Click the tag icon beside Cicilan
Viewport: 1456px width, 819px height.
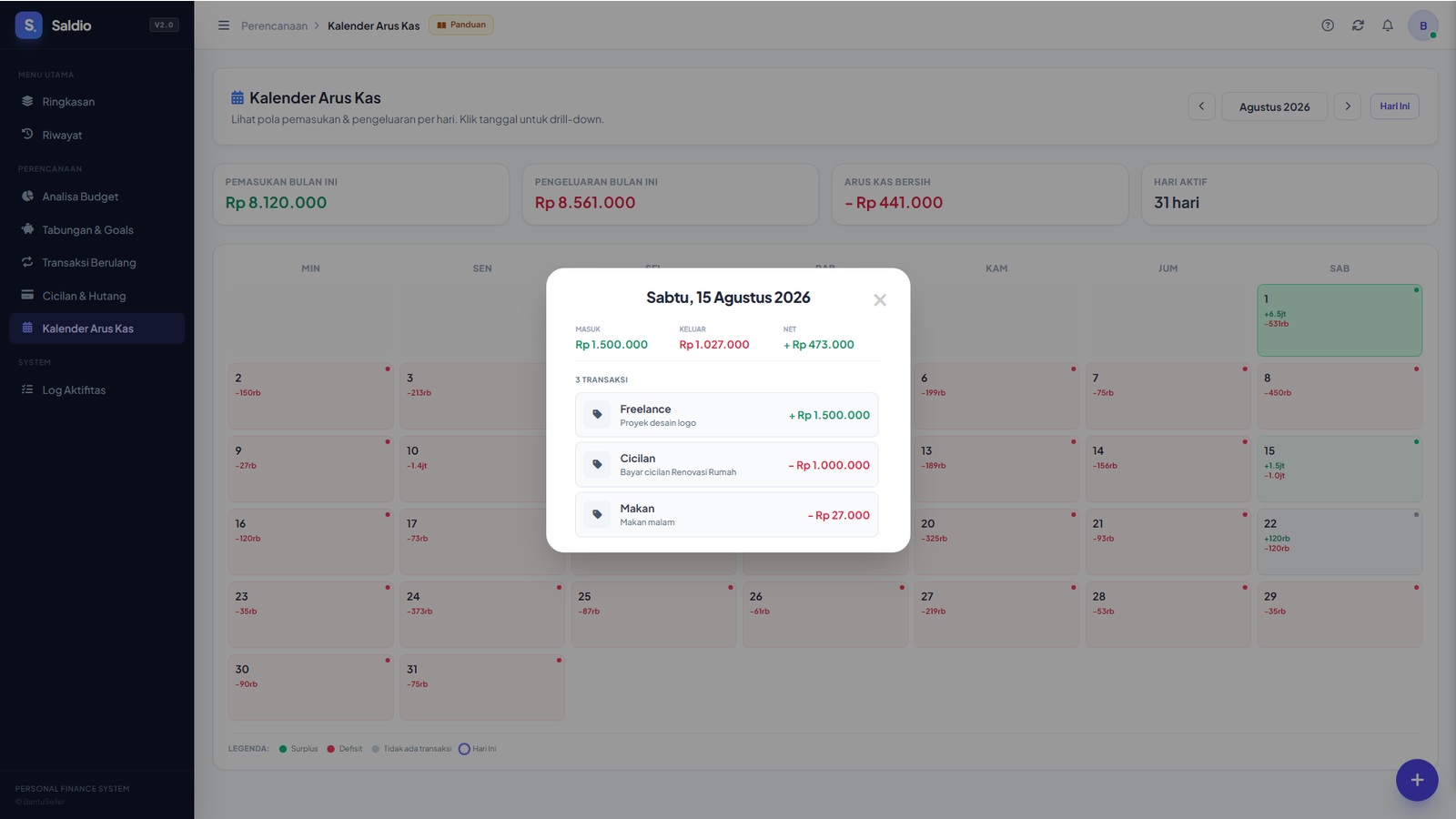pyautogui.click(x=597, y=465)
